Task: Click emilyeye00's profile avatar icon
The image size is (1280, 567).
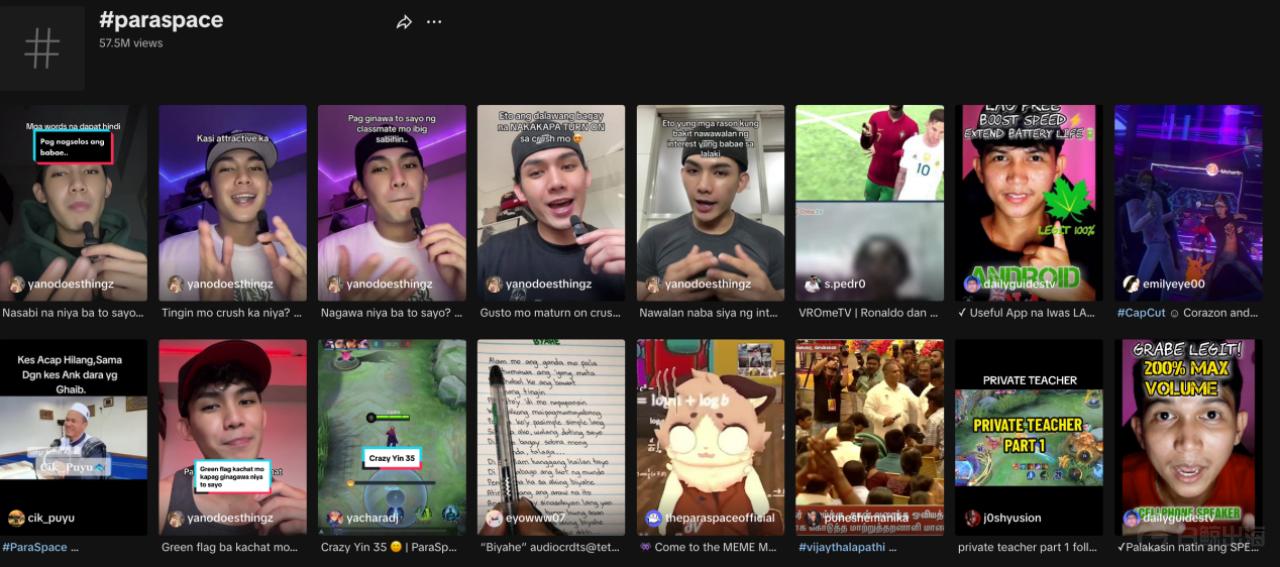Action: 1131,284
